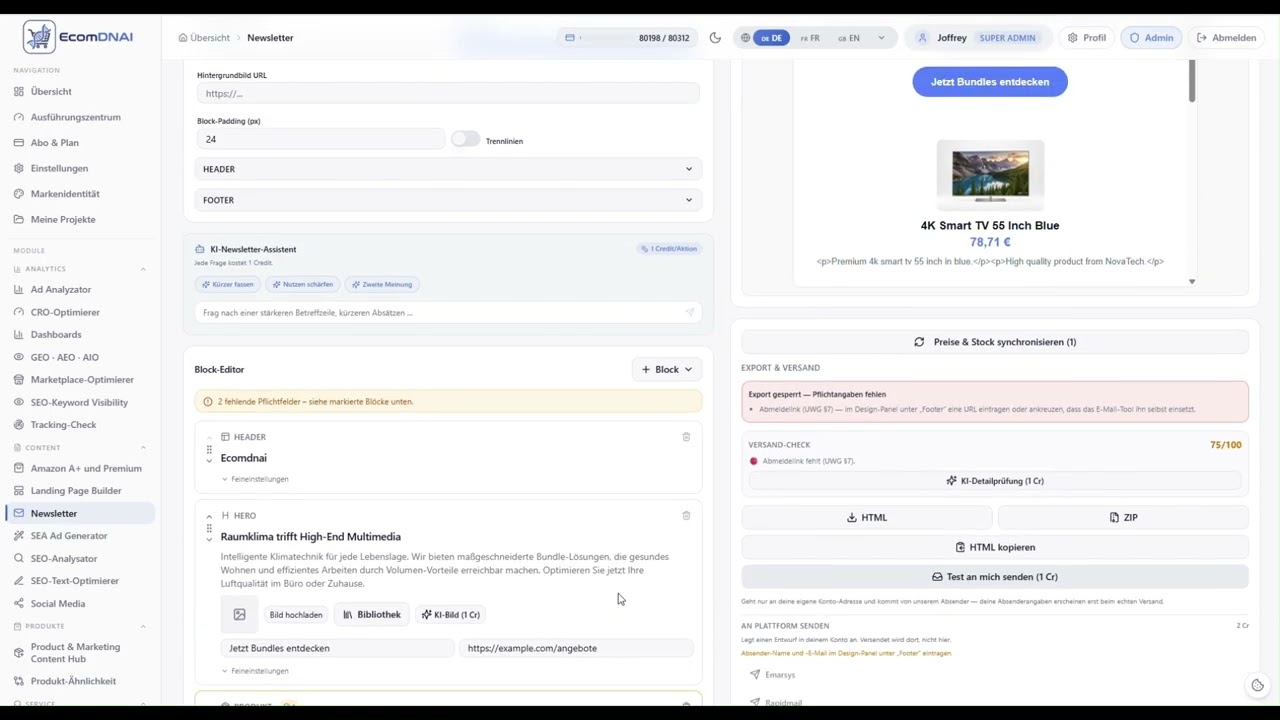Click the Block-Padding px field

(x=320, y=139)
